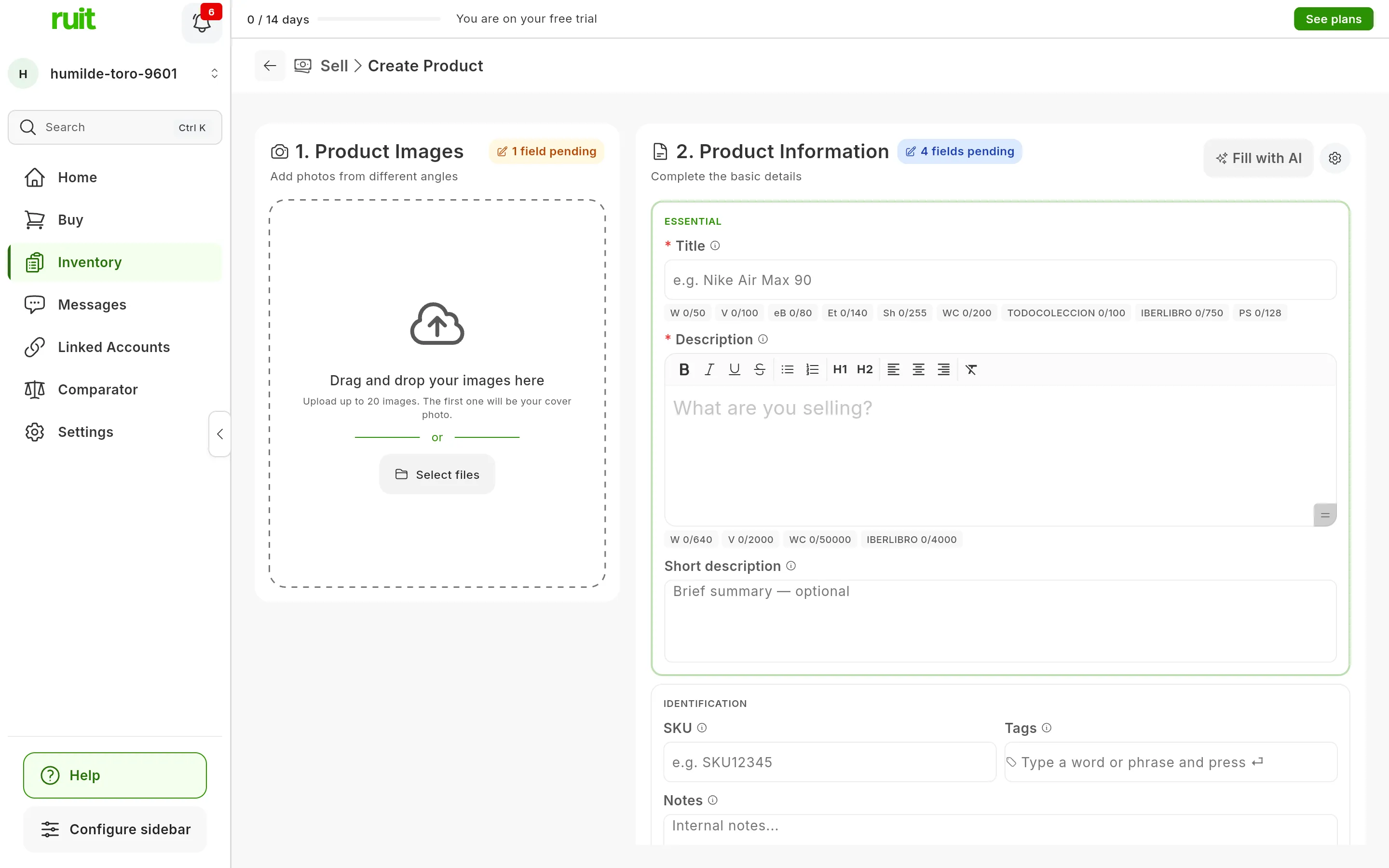Open Messages in sidebar

click(x=115, y=305)
